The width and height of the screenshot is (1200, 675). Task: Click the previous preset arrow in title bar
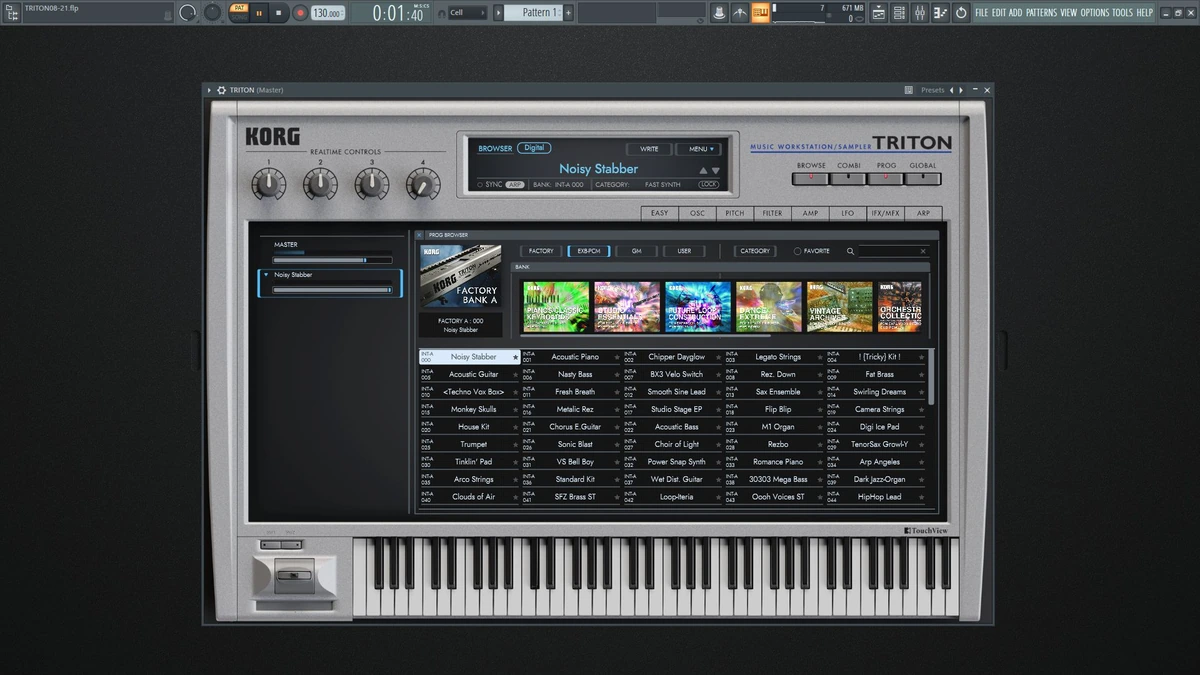[x=951, y=90]
